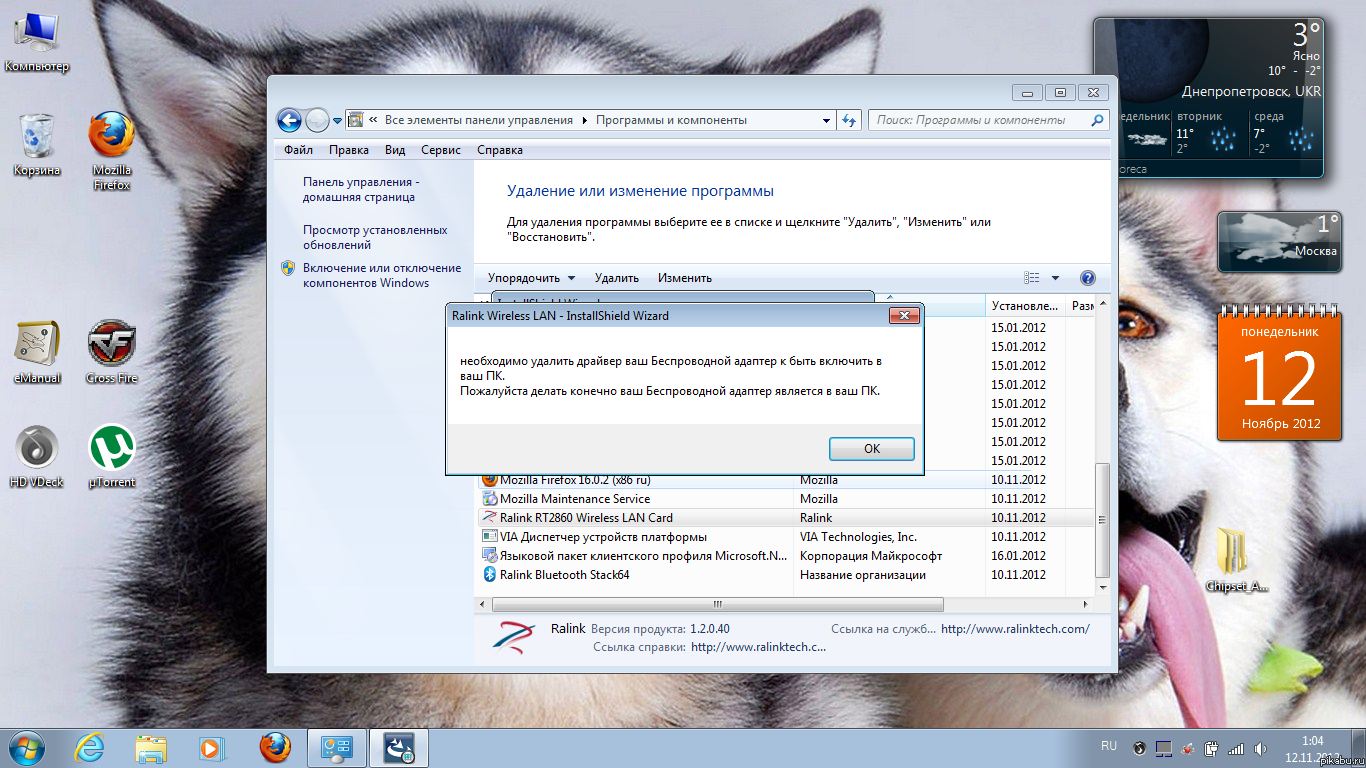Open the address bar history dropdown
Screen dimensions: 1366x768
(x=827, y=120)
